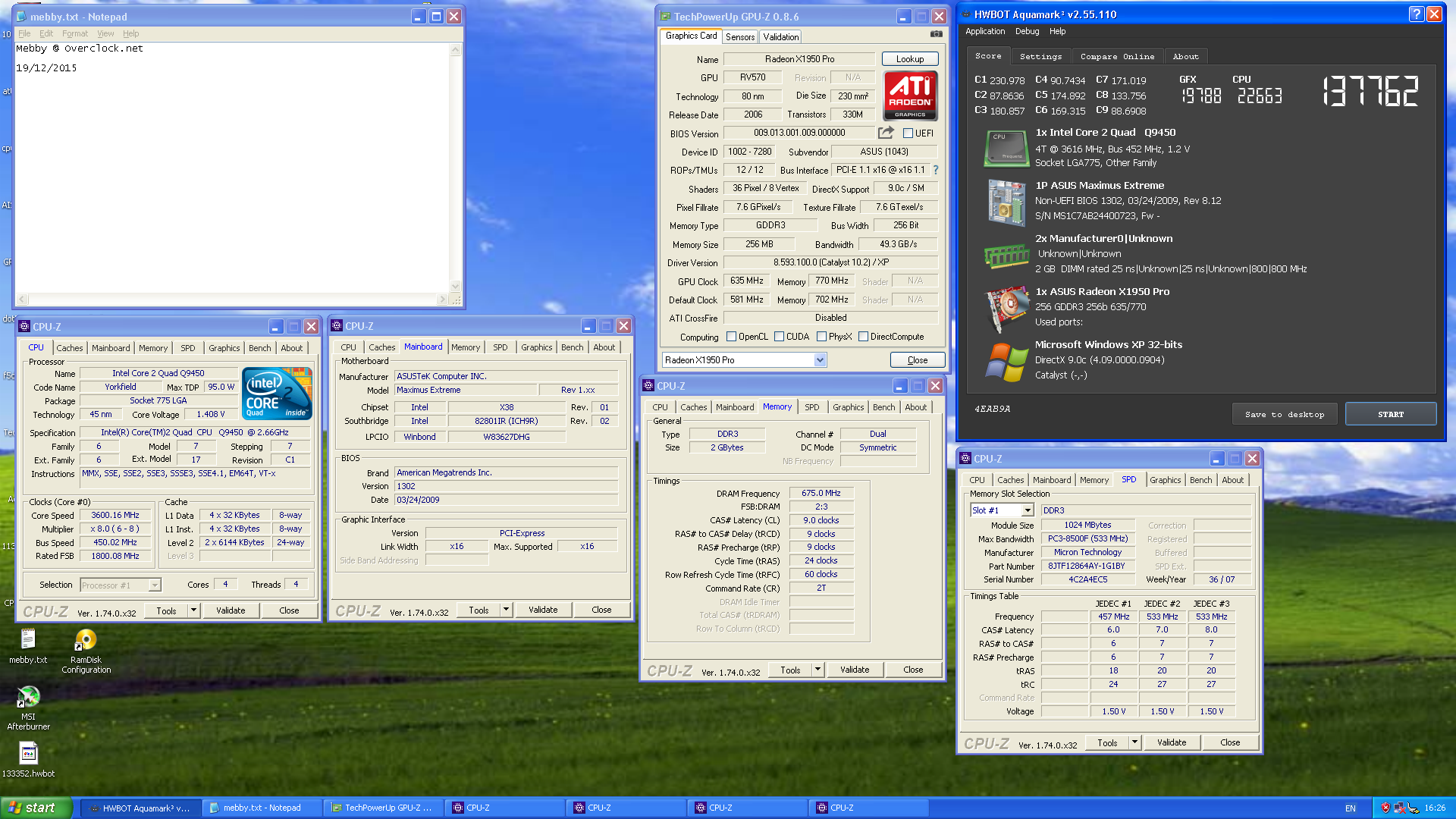1456x819 pixels.
Task: Open the Debug menu in Aquamark
Action: click(x=1027, y=31)
